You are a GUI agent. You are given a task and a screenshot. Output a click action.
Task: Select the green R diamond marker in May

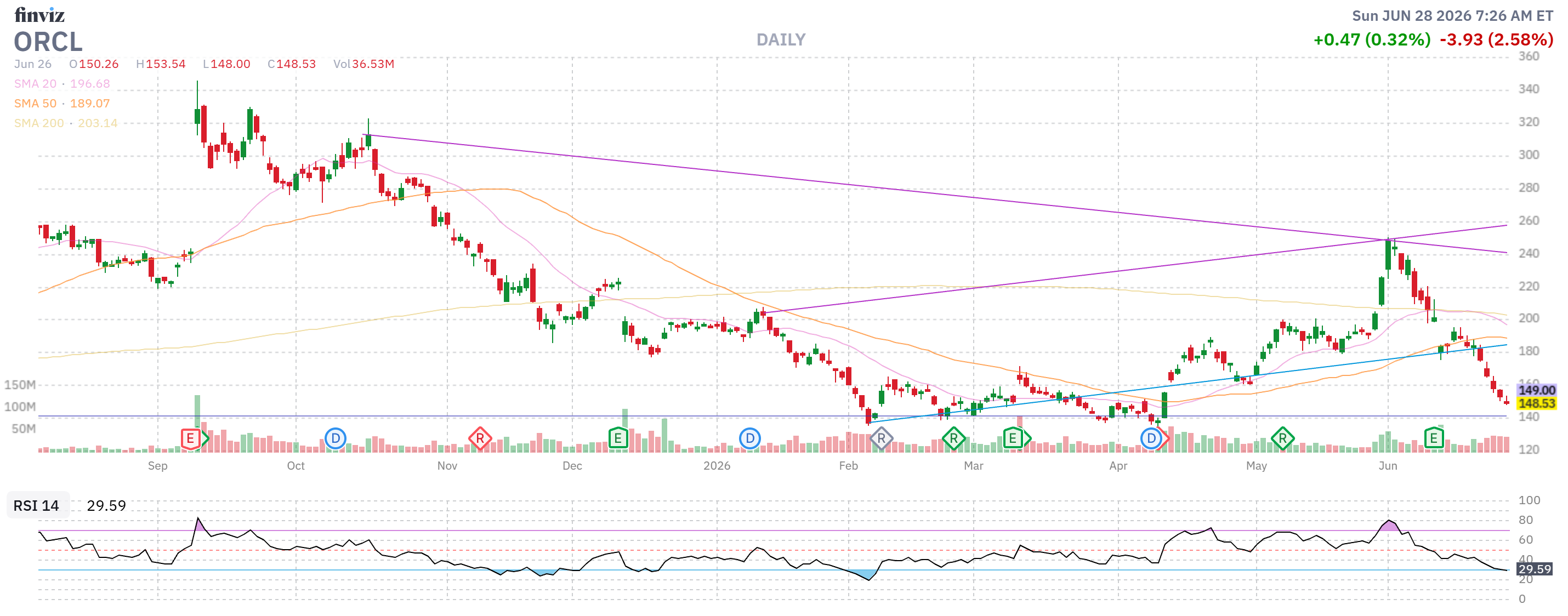tap(1282, 438)
